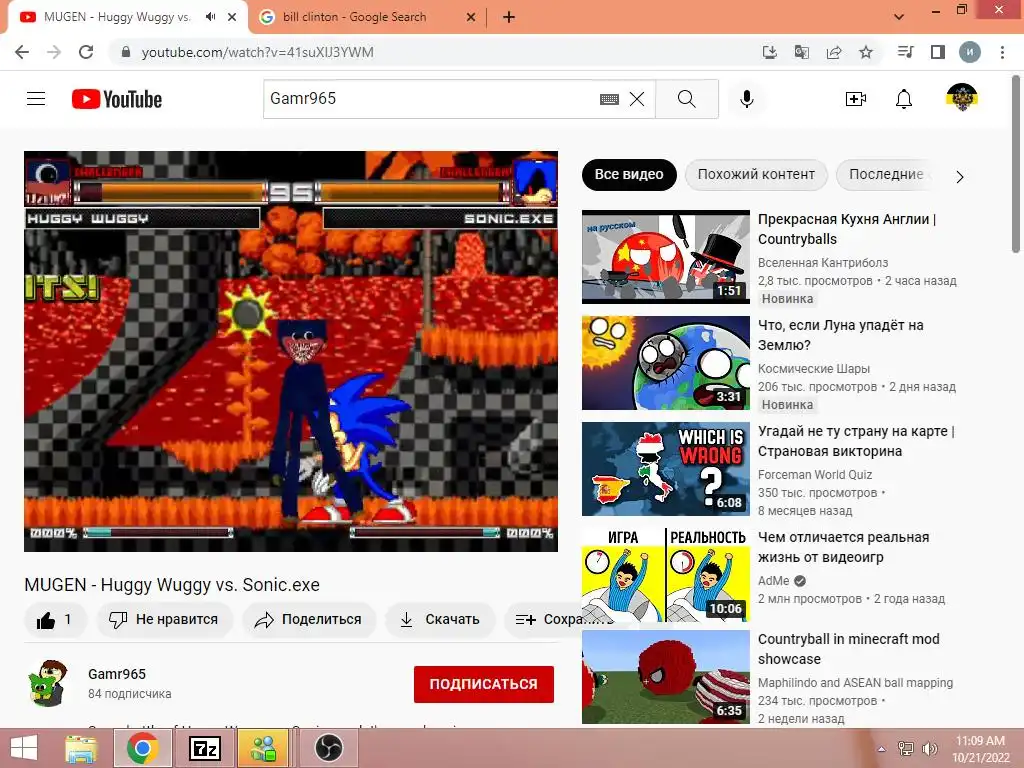Open the Forceman World Quiz channel
1024x768 pixels.
pos(814,475)
